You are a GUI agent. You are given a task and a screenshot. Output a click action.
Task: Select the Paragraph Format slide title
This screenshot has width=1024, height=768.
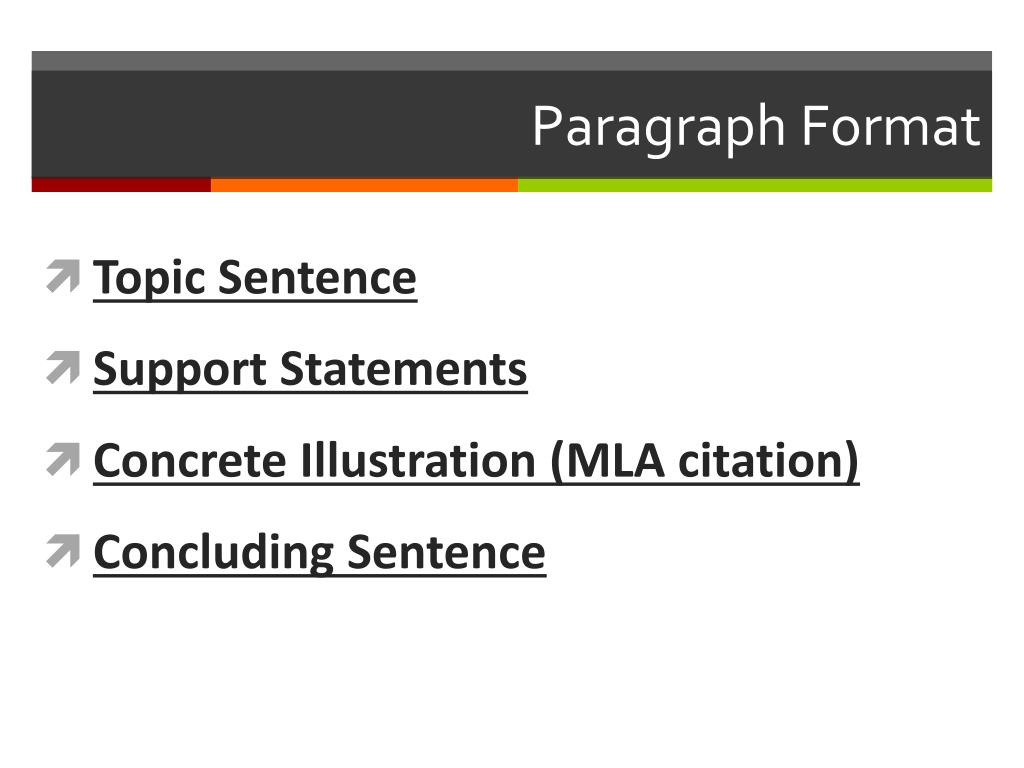756,127
